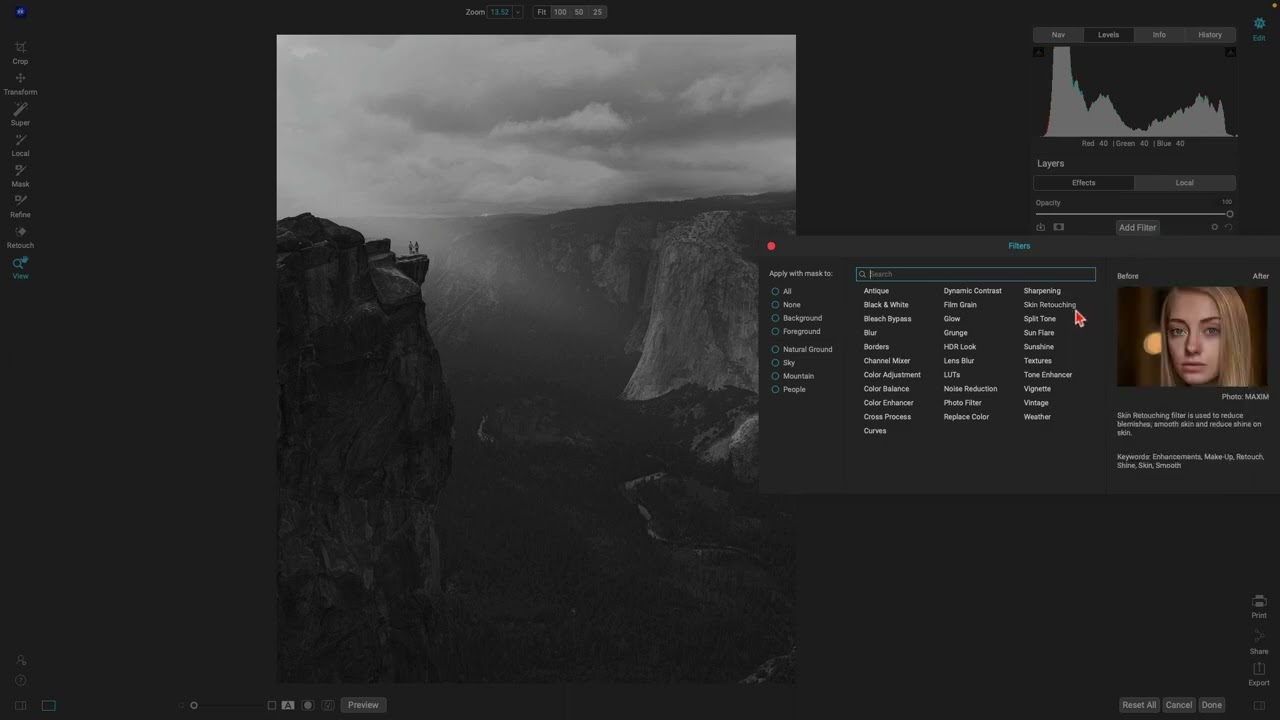1280x720 pixels.
Task: Toggle the highlight clipping warning triangle
Action: 1231,52
